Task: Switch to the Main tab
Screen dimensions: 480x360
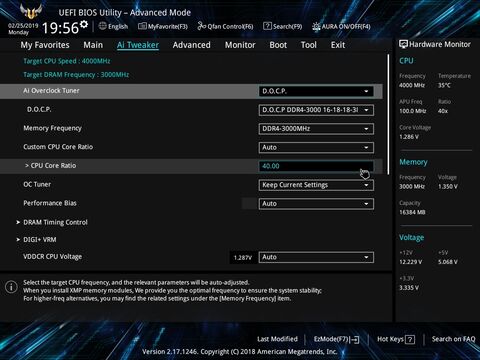Action: 93,45
